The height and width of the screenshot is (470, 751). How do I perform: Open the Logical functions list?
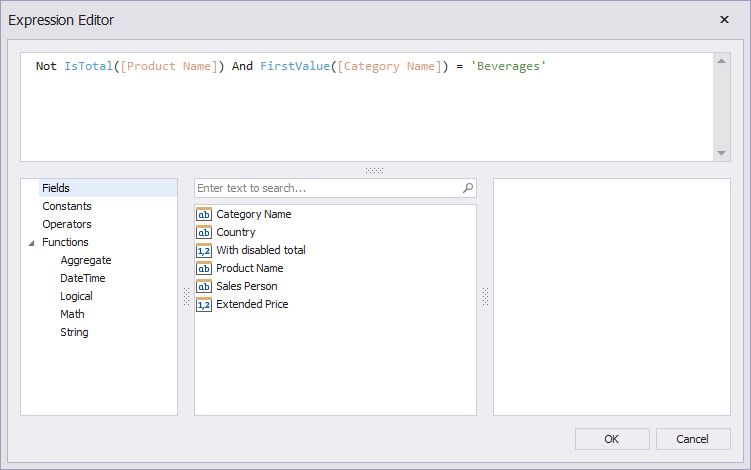[x=76, y=296]
